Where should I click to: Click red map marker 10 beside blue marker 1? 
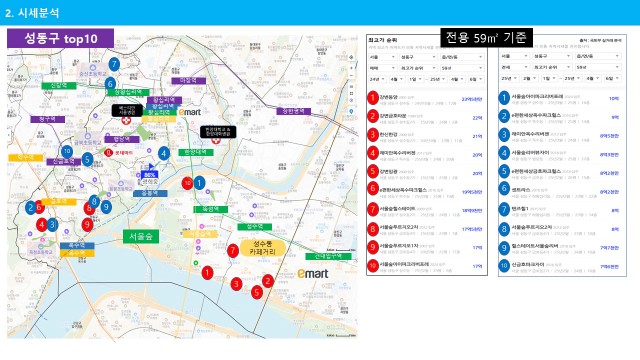click(x=187, y=183)
